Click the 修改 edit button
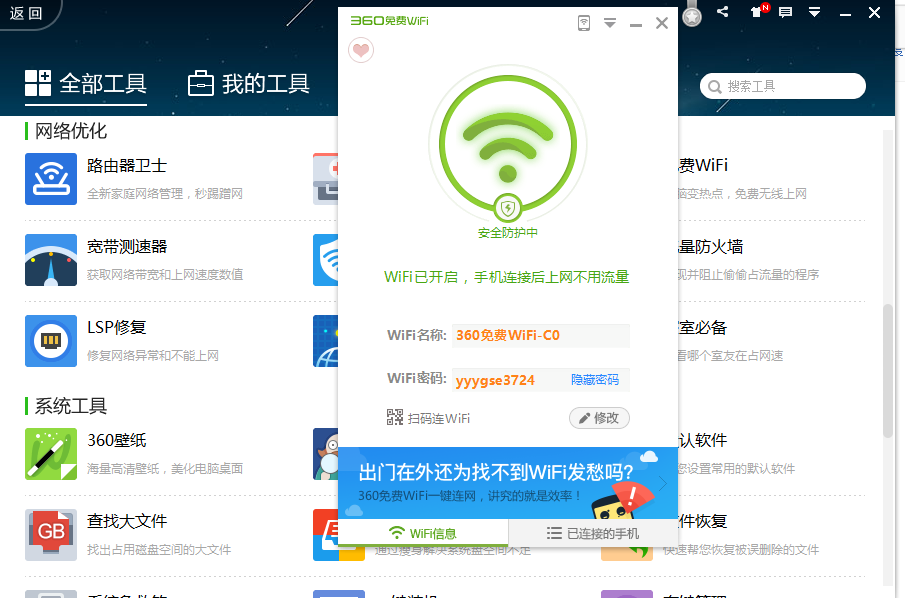Image resolution: width=905 pixels, height=598 pixels. click(x=599, y=418)
